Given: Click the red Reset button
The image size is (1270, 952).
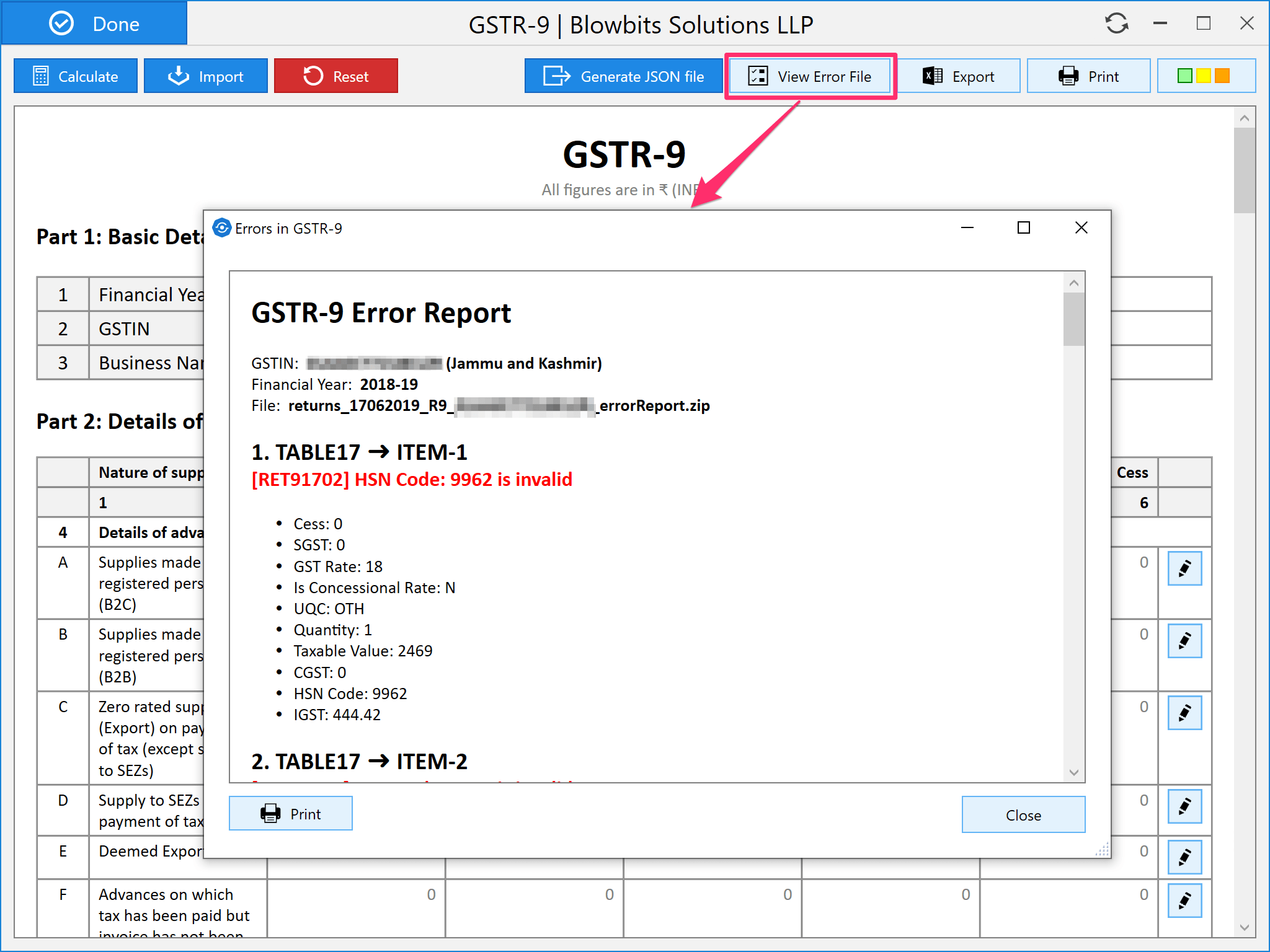Looking at the screenshot, I should point(335,76).
